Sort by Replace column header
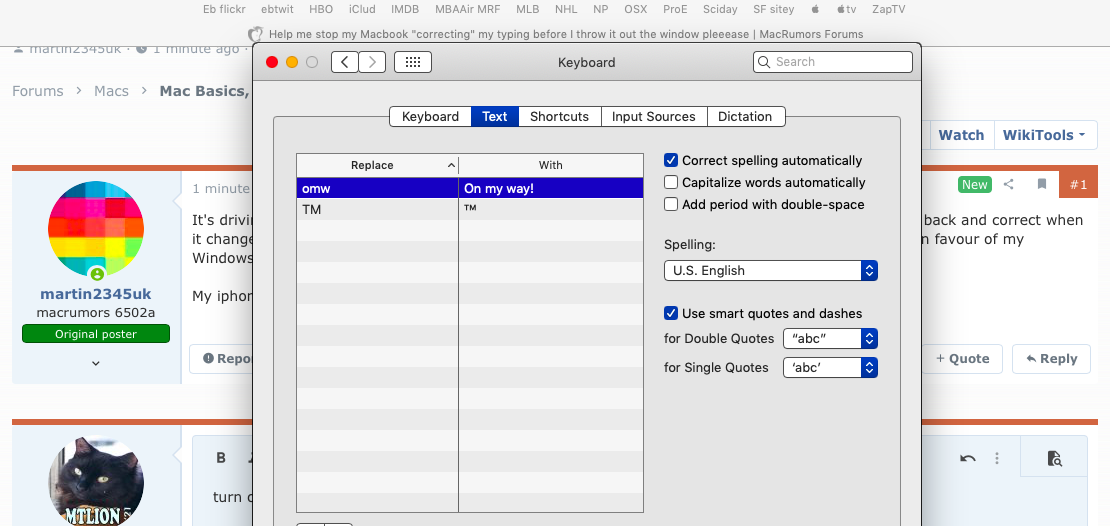Image resolution: width=1110 pixels, height=526 pixels. click(x=377, y=165)
